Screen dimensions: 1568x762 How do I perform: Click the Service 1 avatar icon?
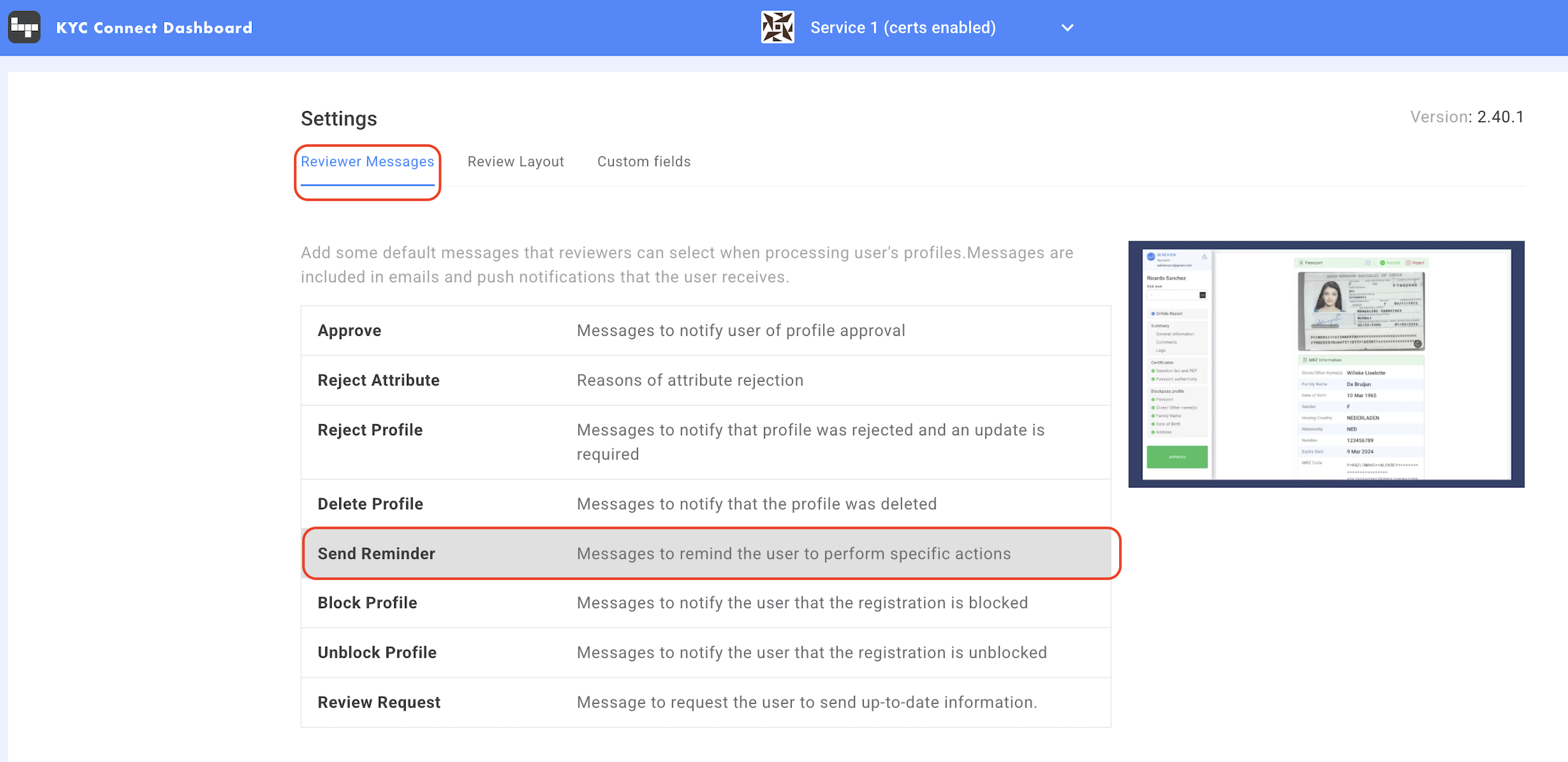tap(777, 27)
